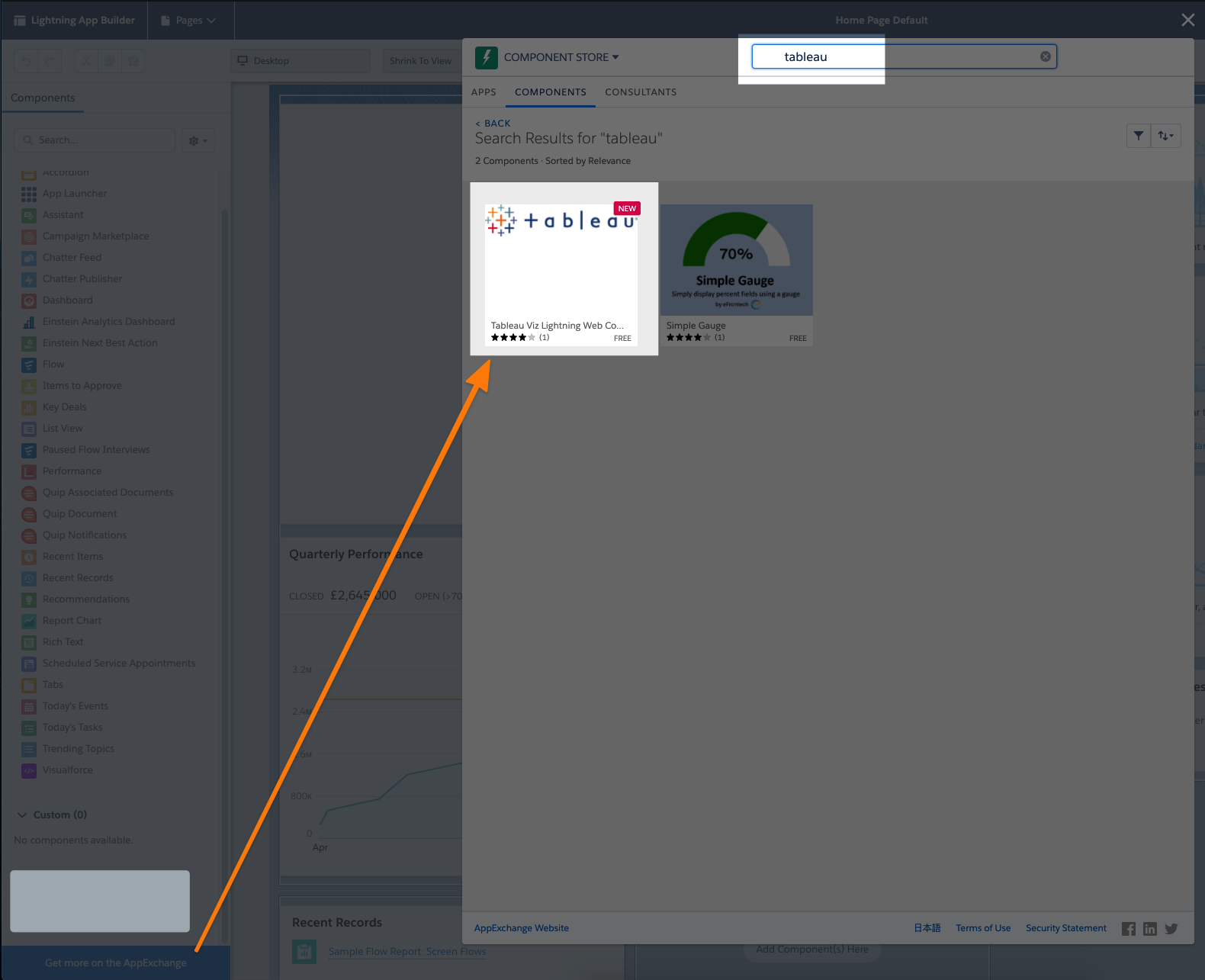This screenshot has width=1205, height=980.
Task: Select the Einstein Analytics Dashboard icon
Action: (29, 322)
